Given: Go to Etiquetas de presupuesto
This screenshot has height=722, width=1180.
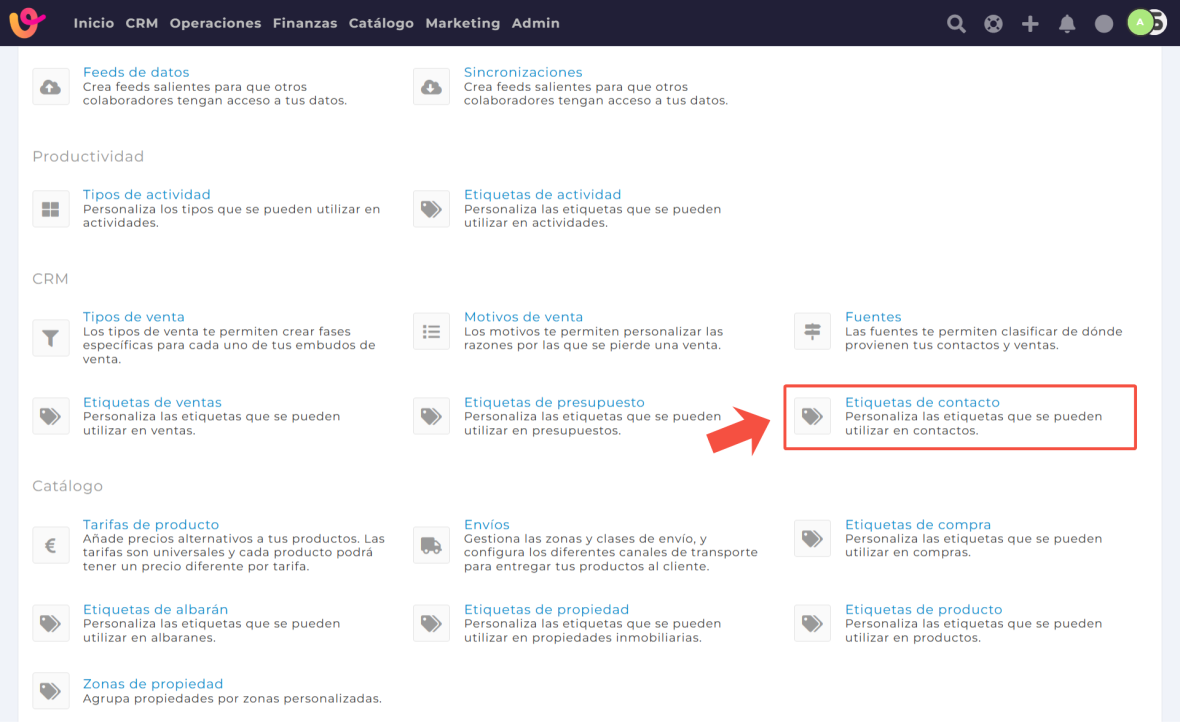Looking at the screenshot, I should [554, 402].
